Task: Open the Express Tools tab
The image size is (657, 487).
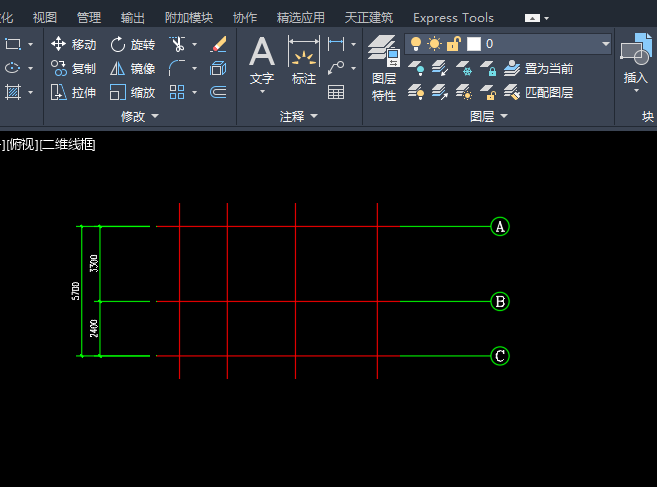Action: point(453,17)
